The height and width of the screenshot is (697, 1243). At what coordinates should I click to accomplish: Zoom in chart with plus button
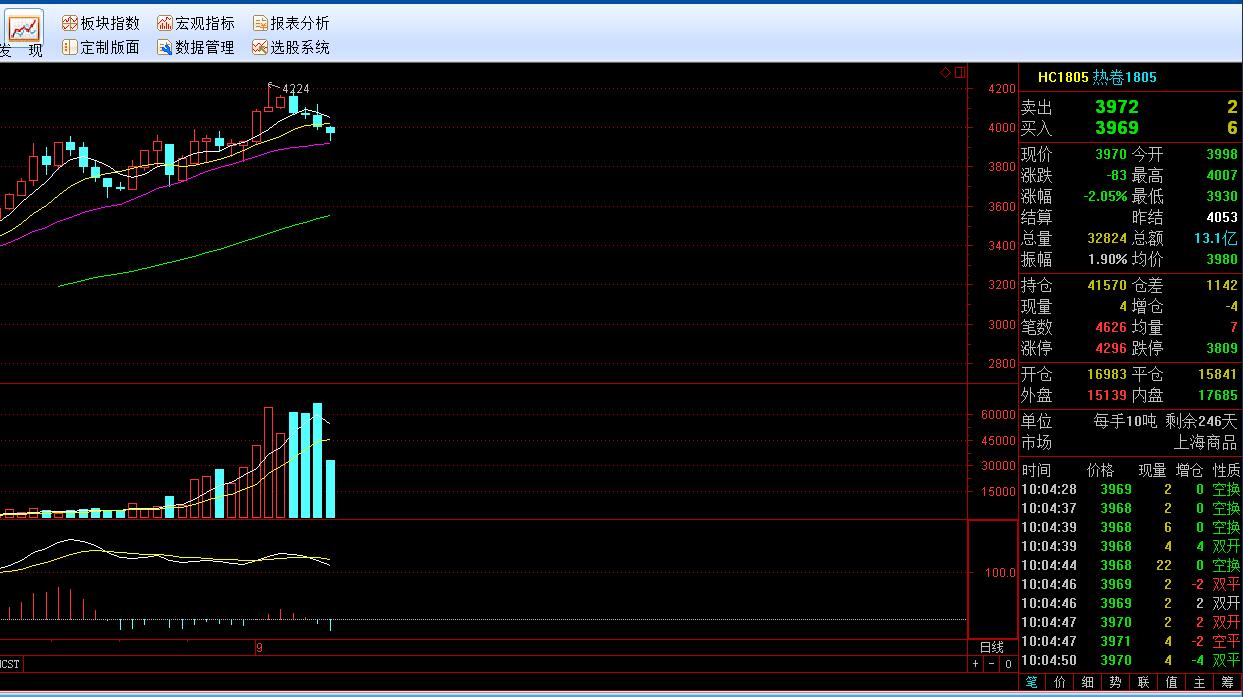coord(976,664)
